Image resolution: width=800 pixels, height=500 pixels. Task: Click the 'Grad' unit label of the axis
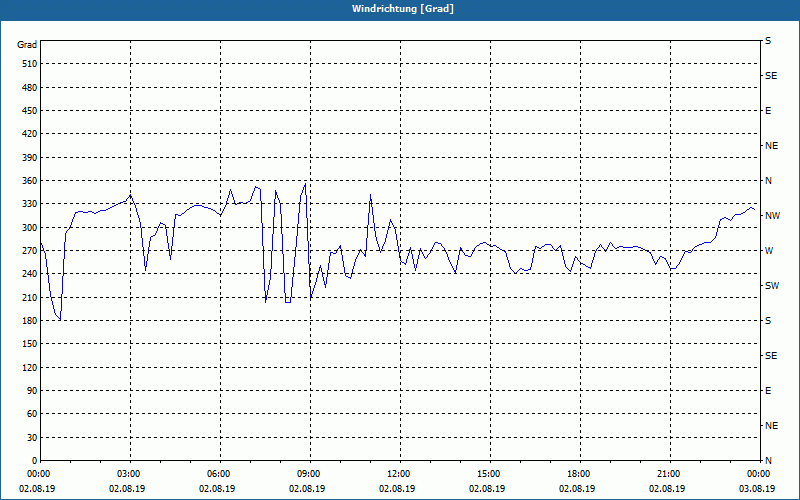[27, 45]
